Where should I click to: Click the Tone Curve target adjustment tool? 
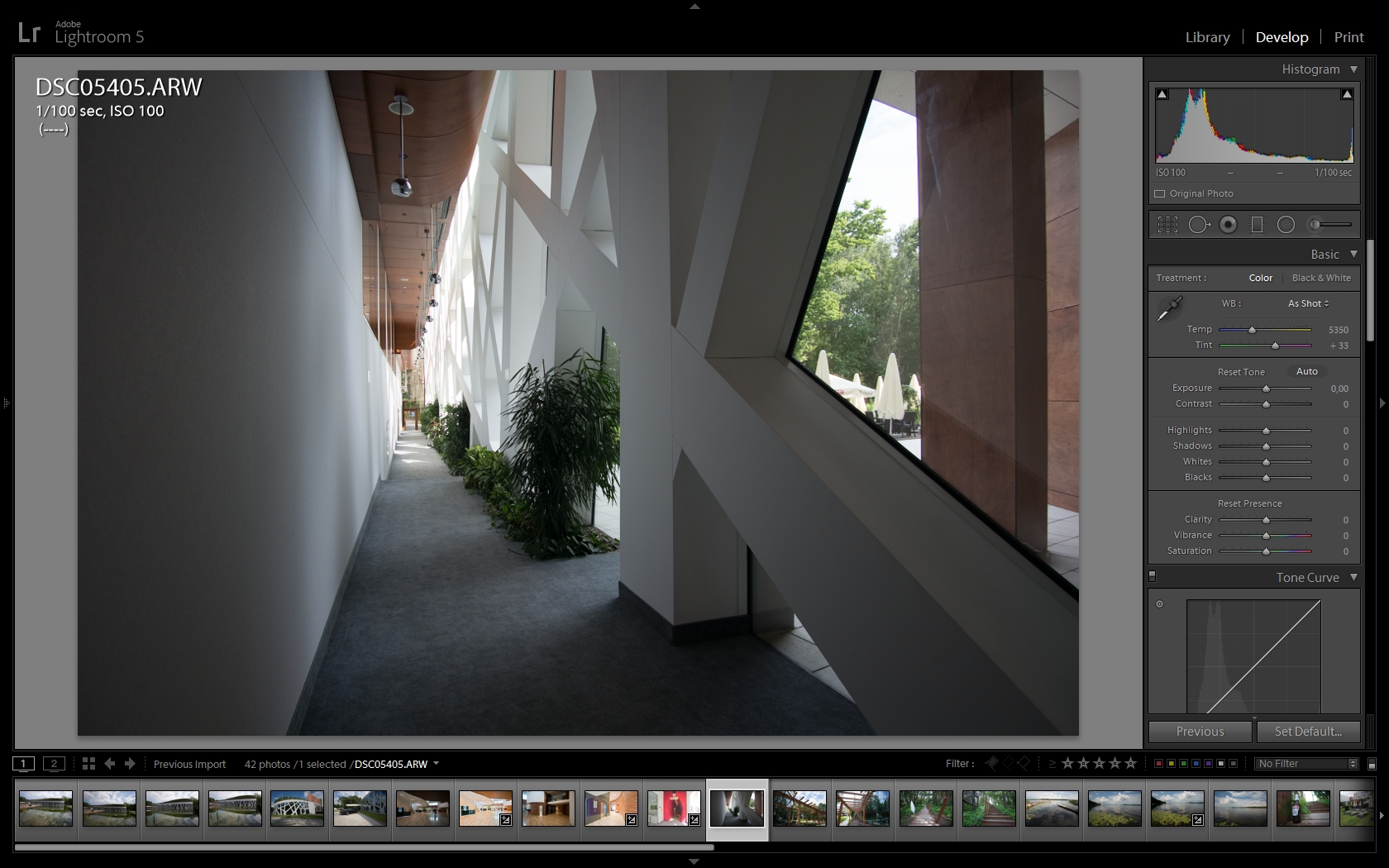1159,603
